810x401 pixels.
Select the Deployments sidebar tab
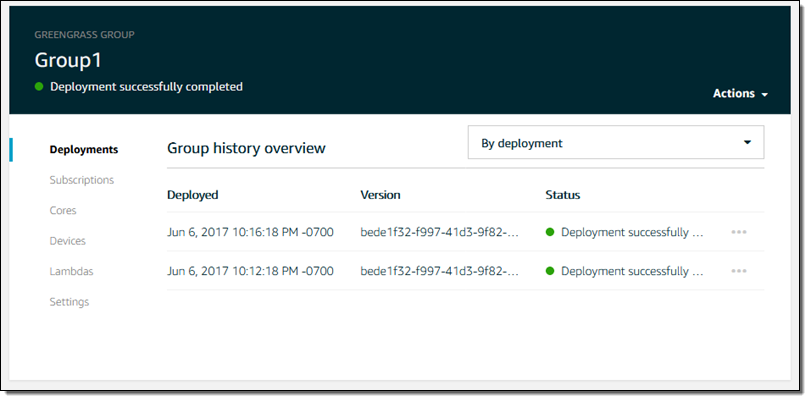pos(83,149)
